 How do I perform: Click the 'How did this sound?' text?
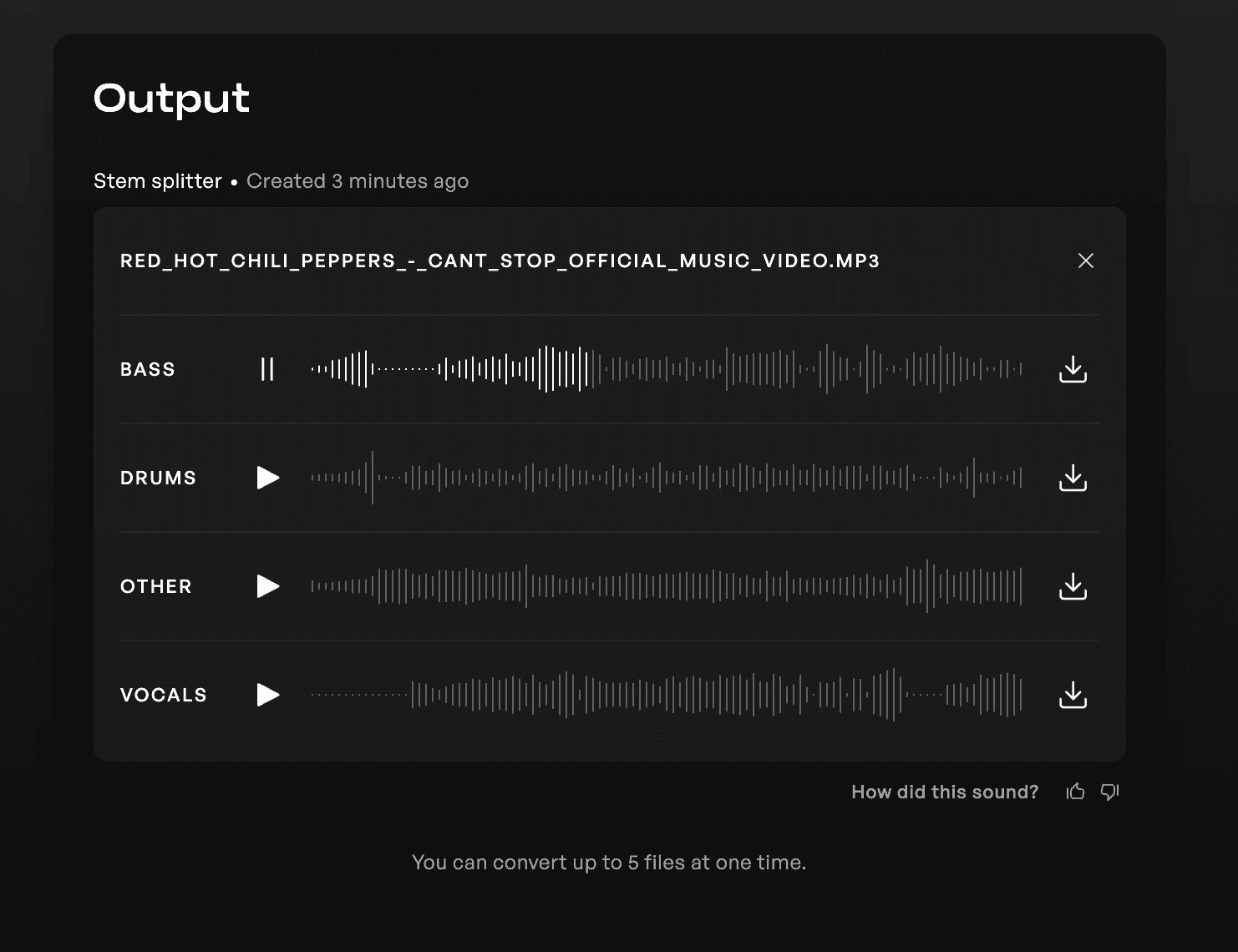[x=945, y=792]
